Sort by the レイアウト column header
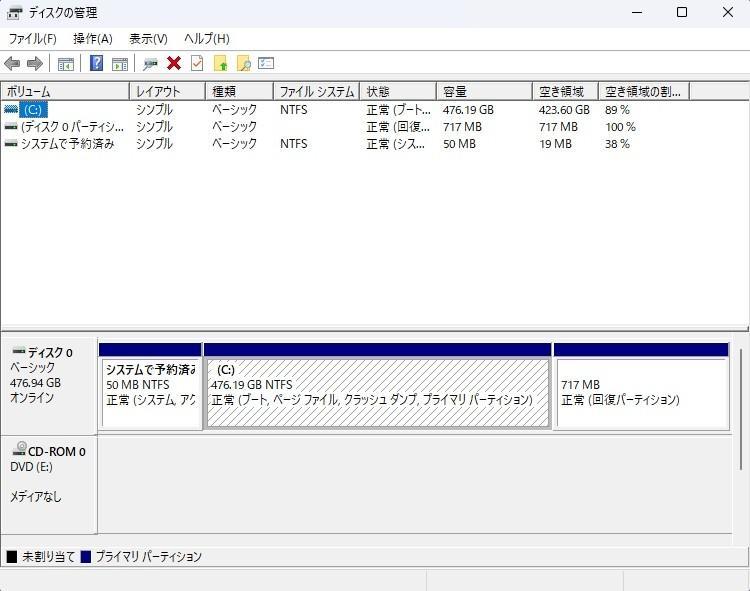The image size is (750, 591). (x=167, y=91)
